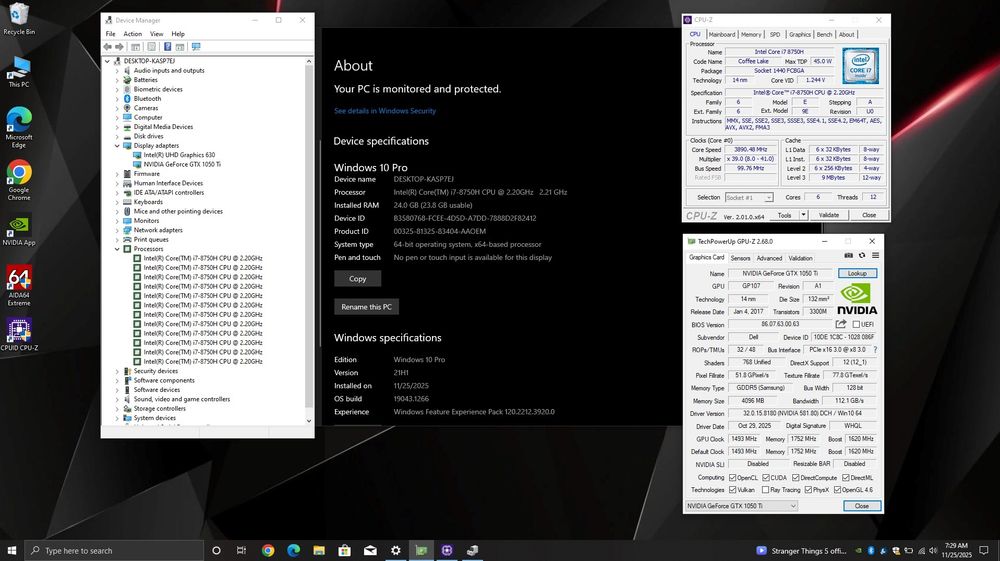
Task: Toggle the PhysX checkbox in GPU-Z
Action: point(808,490)
